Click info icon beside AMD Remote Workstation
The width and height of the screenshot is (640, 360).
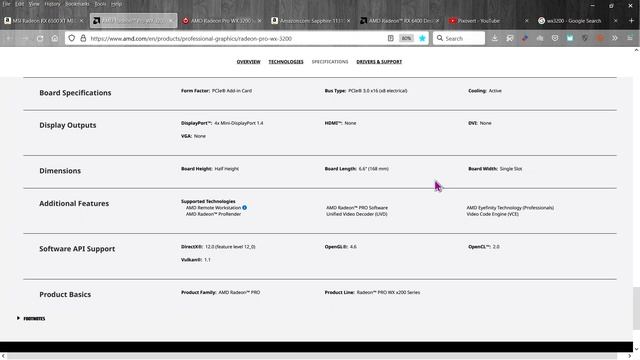tap(244, 207)
